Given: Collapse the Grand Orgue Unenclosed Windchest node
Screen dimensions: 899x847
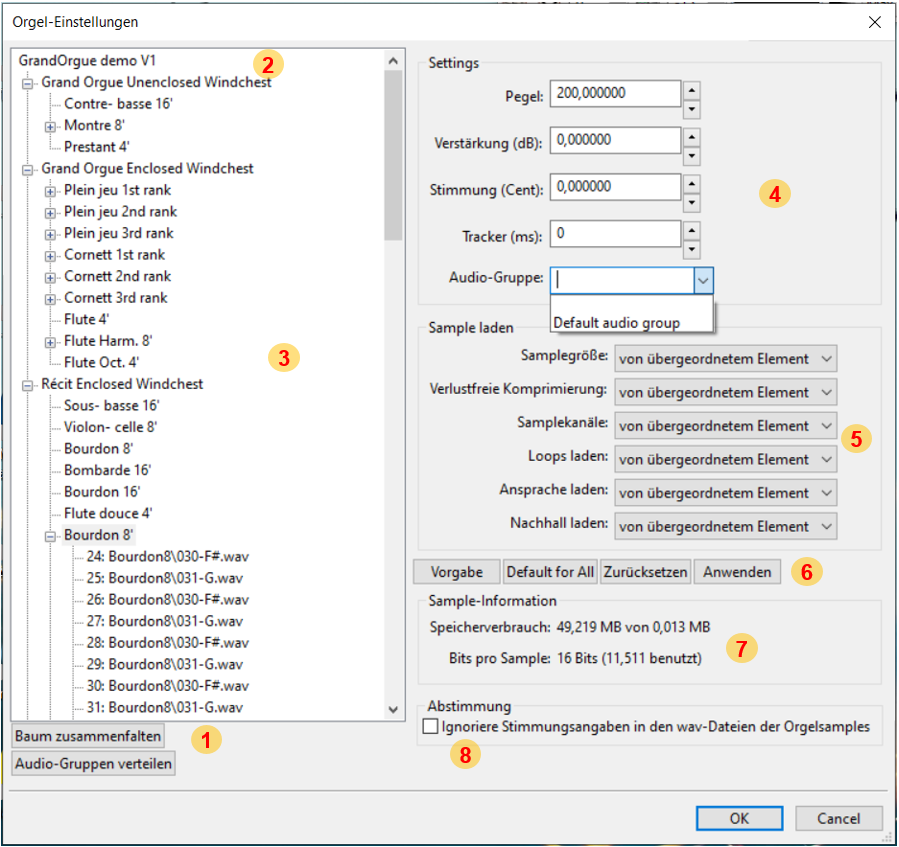Looking at the screenshot, I should coord(28,83).
